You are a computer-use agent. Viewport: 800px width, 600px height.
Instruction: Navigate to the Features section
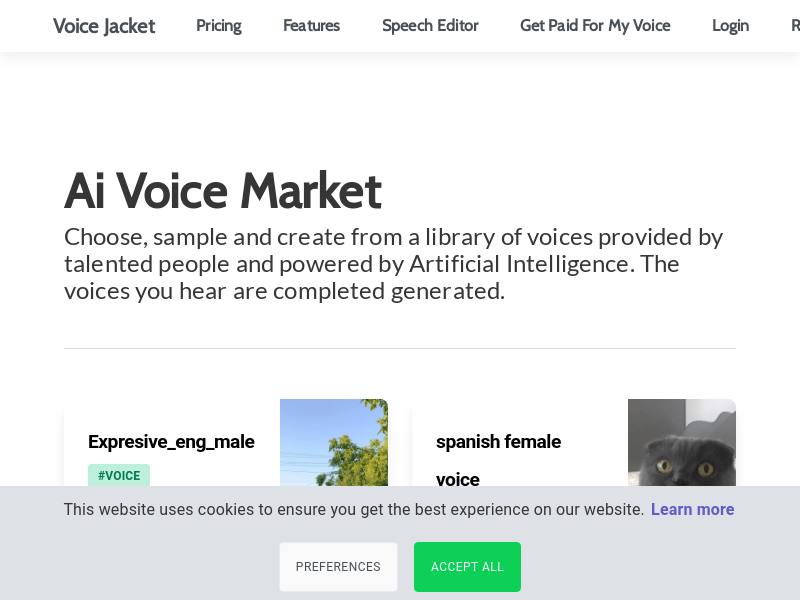click(311, 26)
